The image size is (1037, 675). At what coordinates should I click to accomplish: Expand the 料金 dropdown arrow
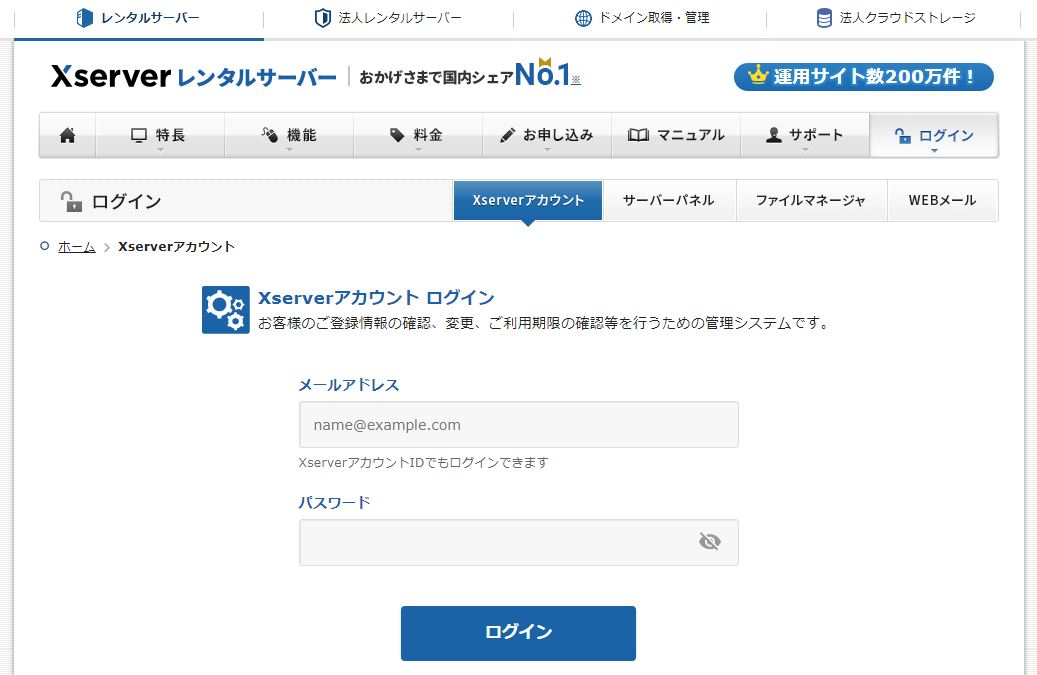click(418, 150)
